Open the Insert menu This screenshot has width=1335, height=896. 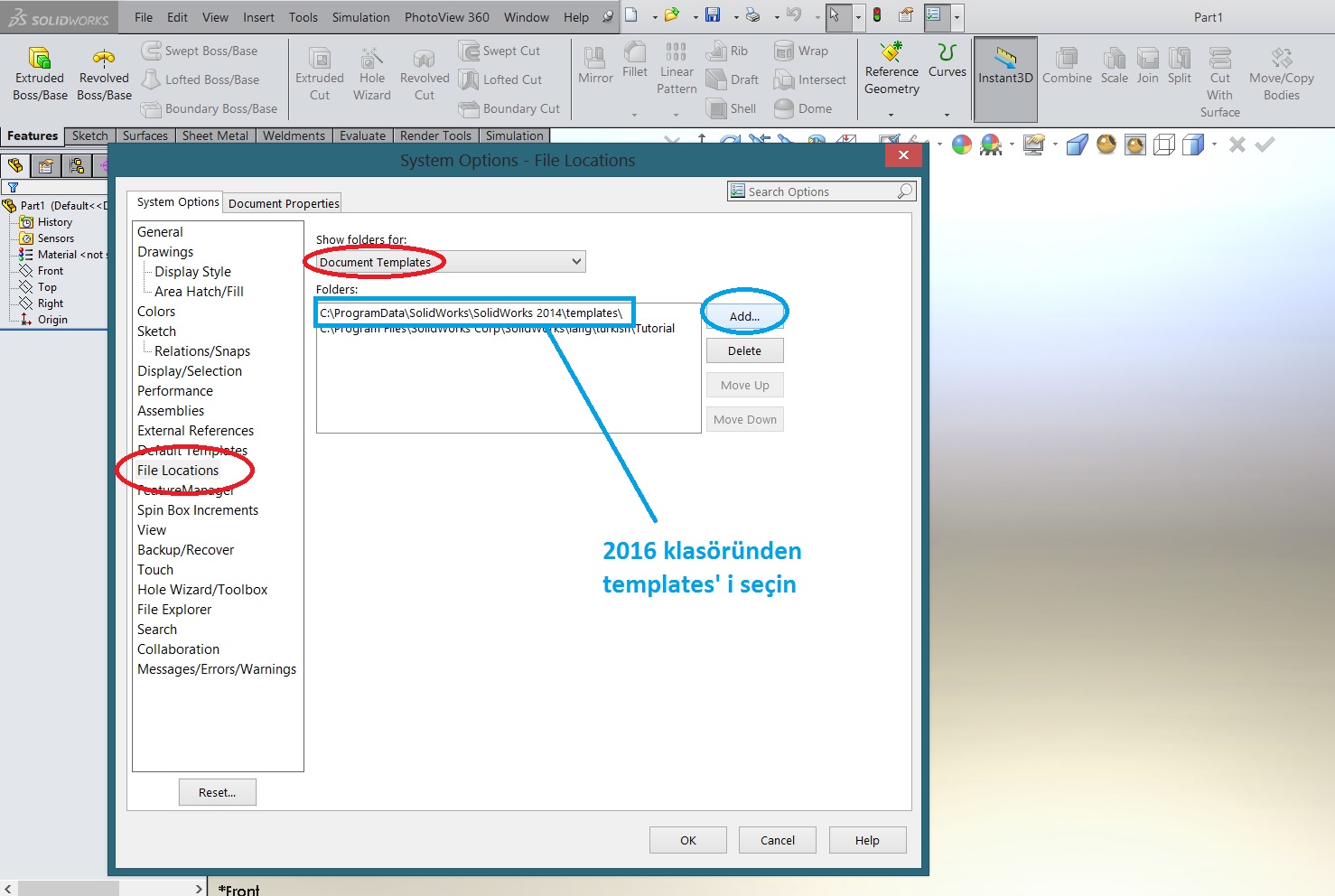(258, 17)
